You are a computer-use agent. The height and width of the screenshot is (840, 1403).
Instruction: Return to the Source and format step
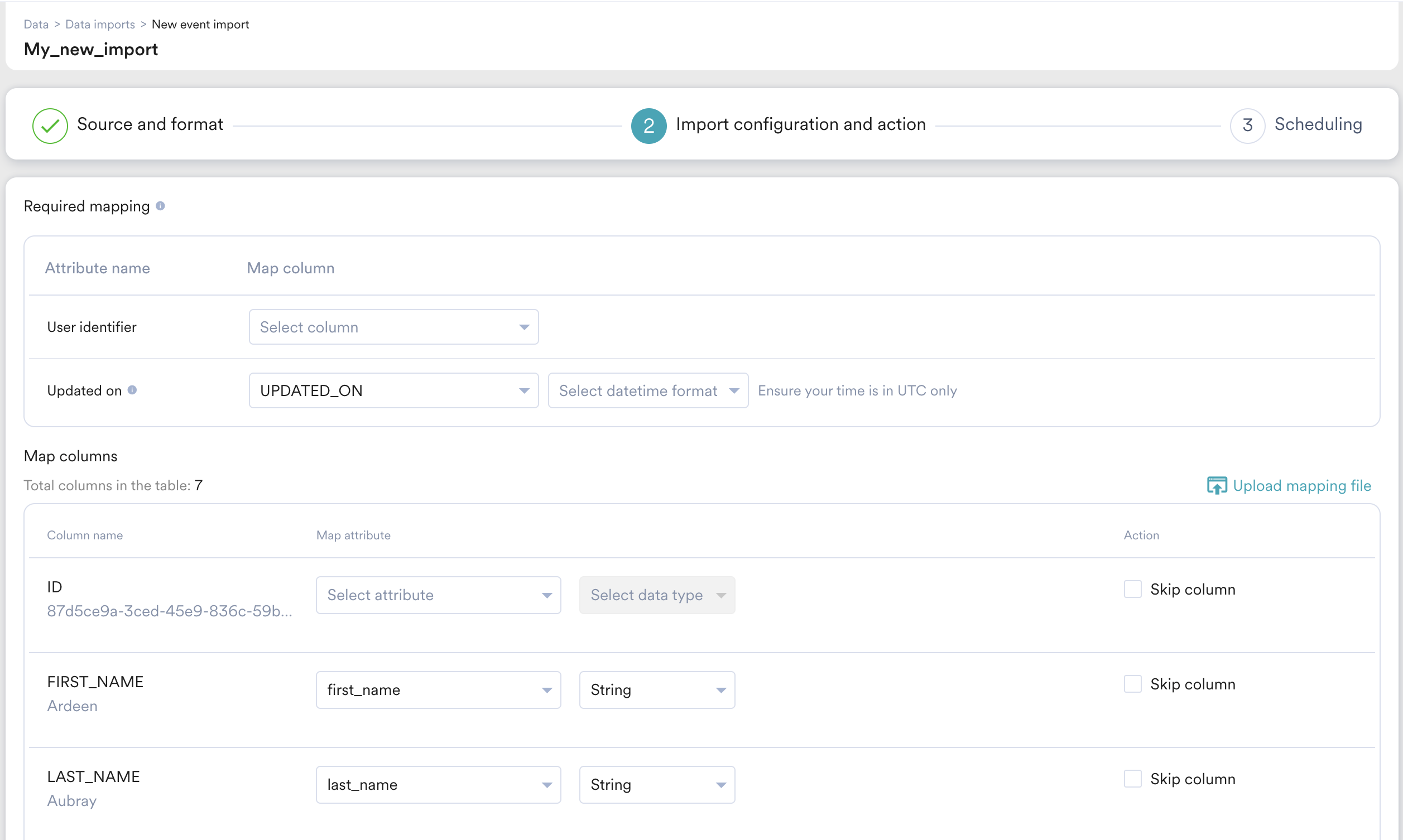[x=150, y=124]
